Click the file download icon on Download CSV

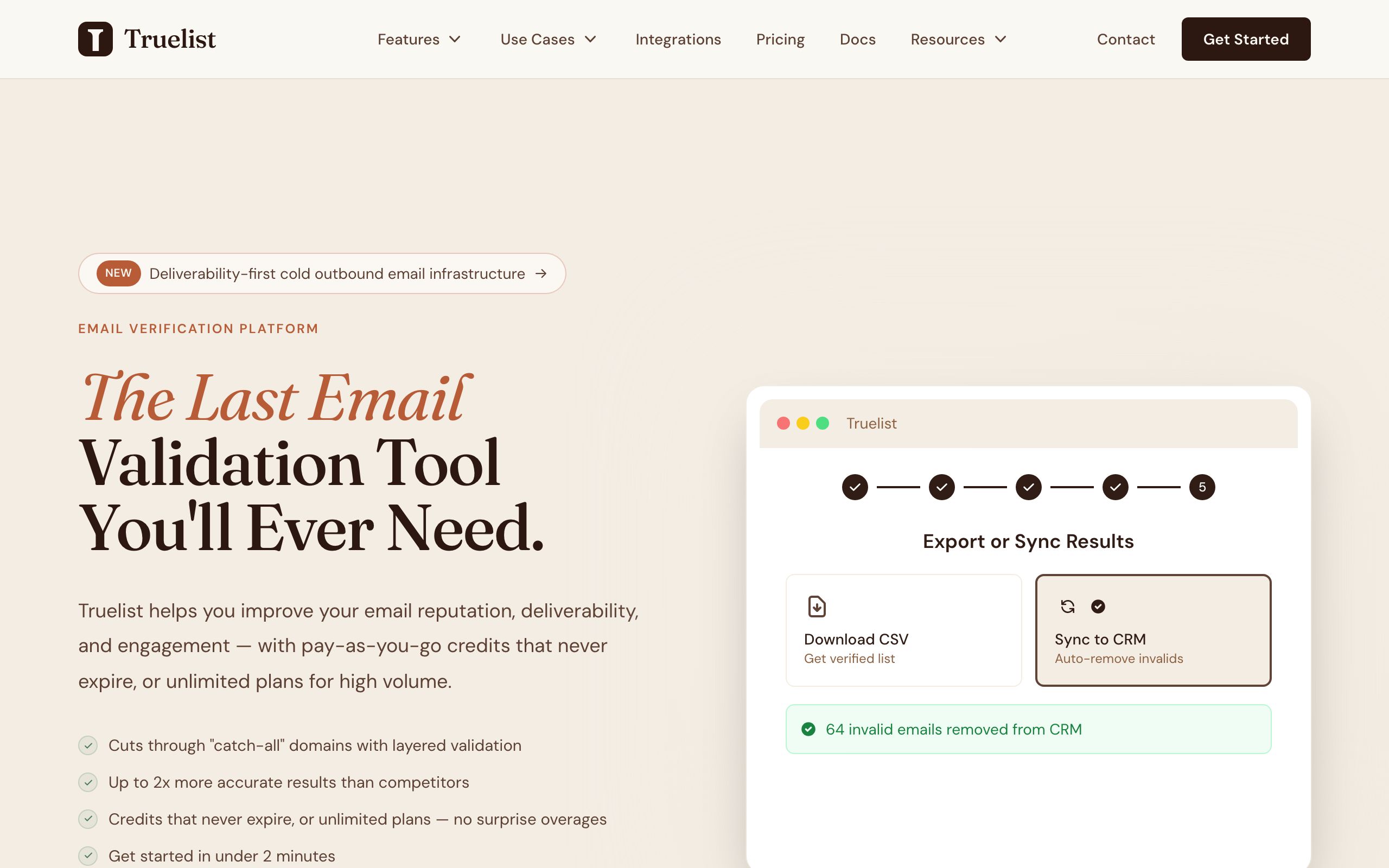click(x=817, y=606)
